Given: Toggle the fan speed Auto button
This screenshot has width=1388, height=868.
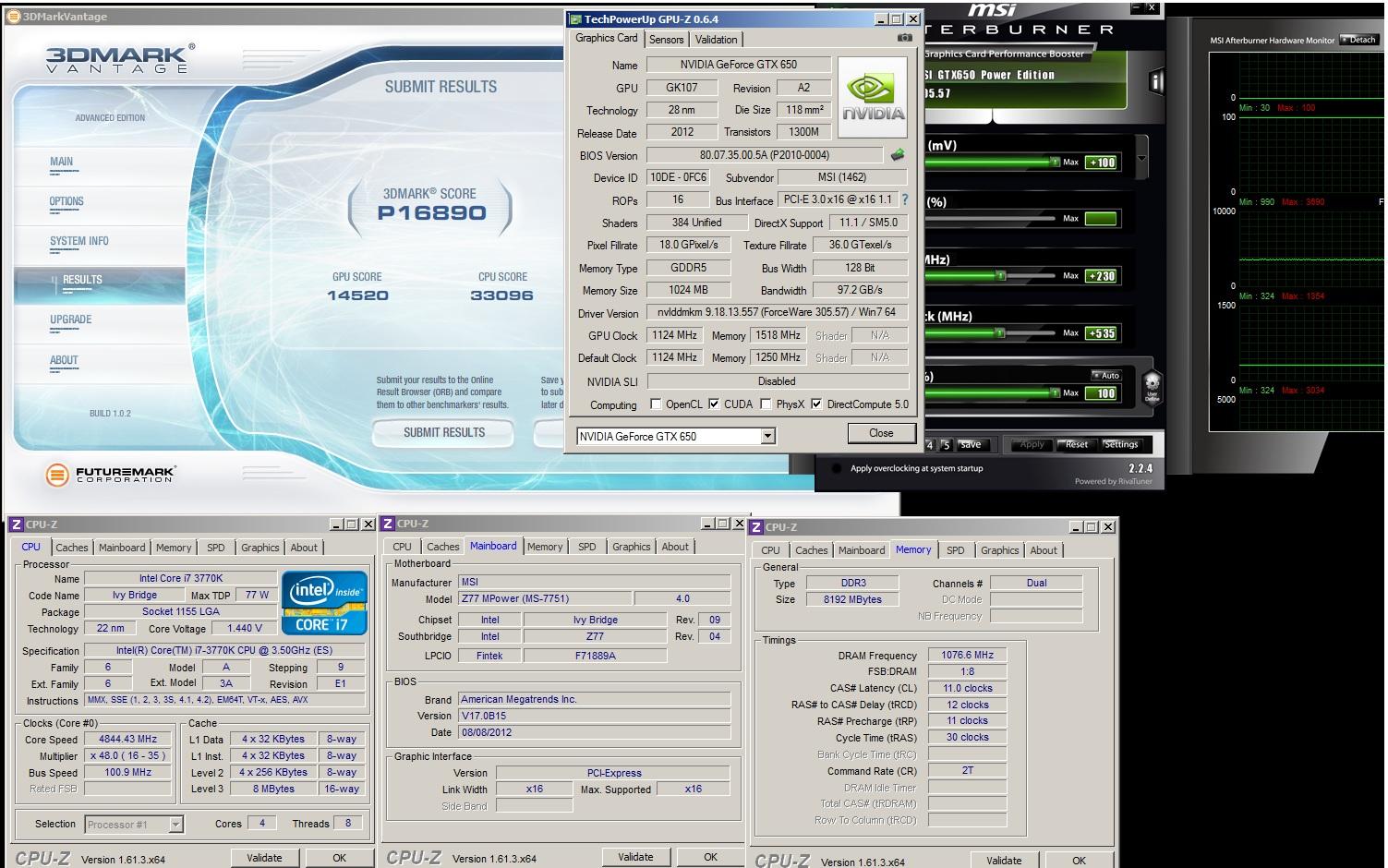Looking at the screenshot, I should (x=1106, y=375).
